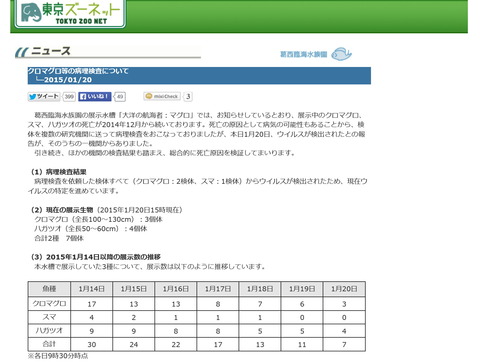
Task: Click the heading (3) 2015年1月14日以降の展示数の推移
Action: [96, 257]
